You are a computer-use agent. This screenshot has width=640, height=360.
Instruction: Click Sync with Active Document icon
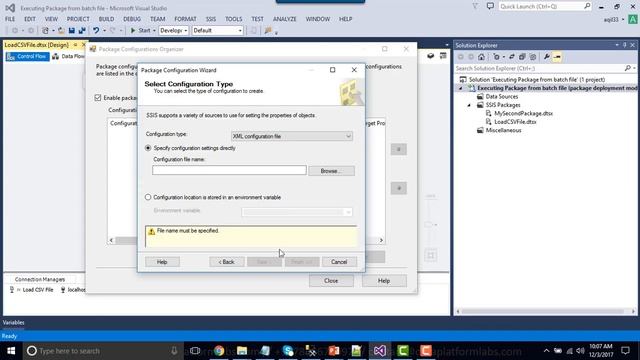511,57
